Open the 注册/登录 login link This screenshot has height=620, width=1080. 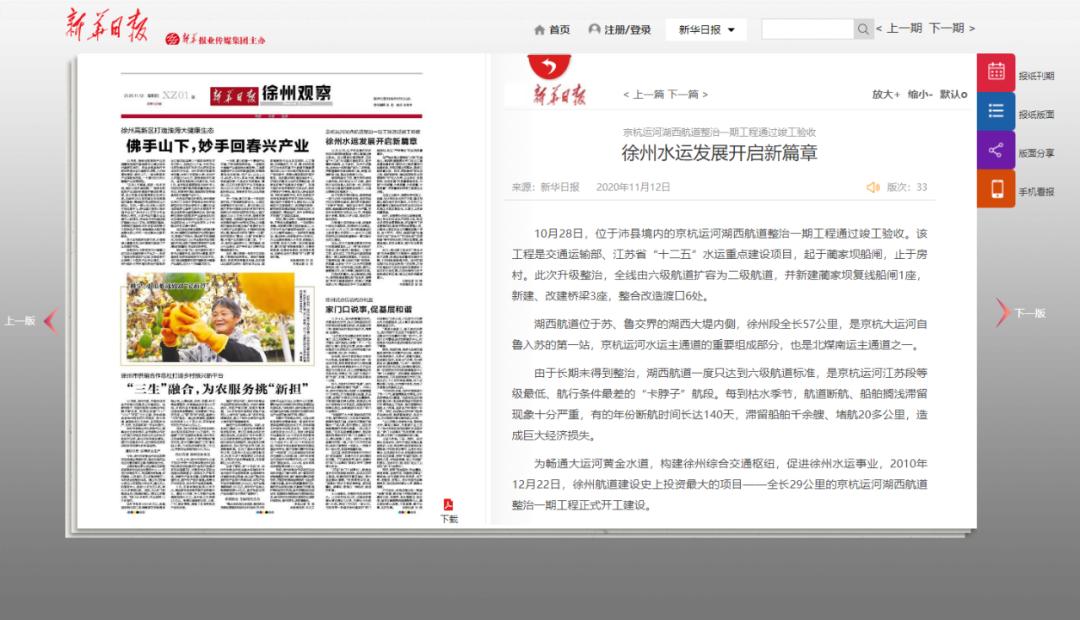pyautogui.click(x=627, y=30)
